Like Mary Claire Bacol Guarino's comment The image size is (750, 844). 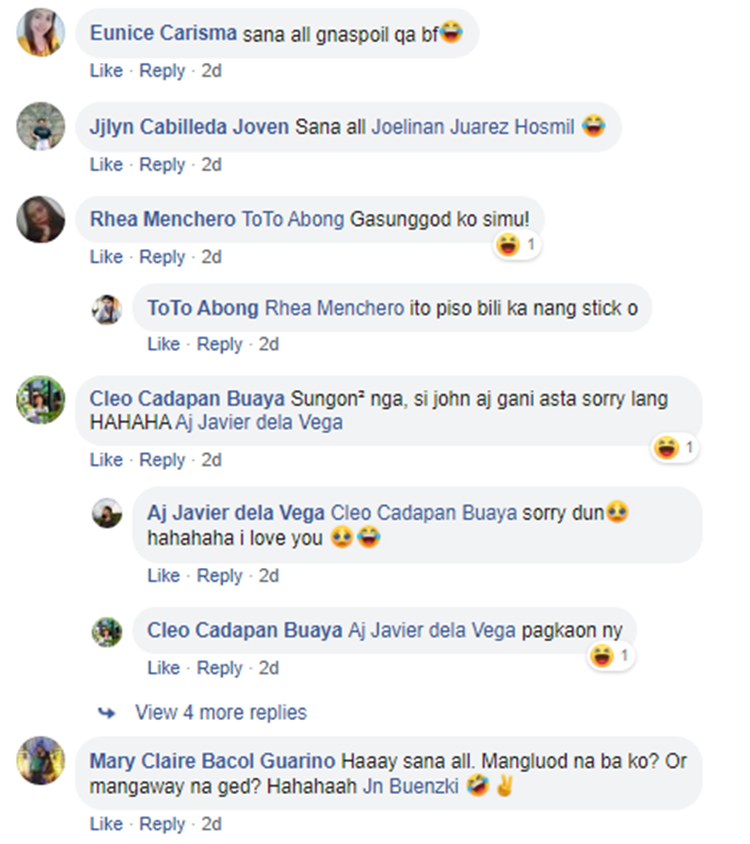click(106, 824)
